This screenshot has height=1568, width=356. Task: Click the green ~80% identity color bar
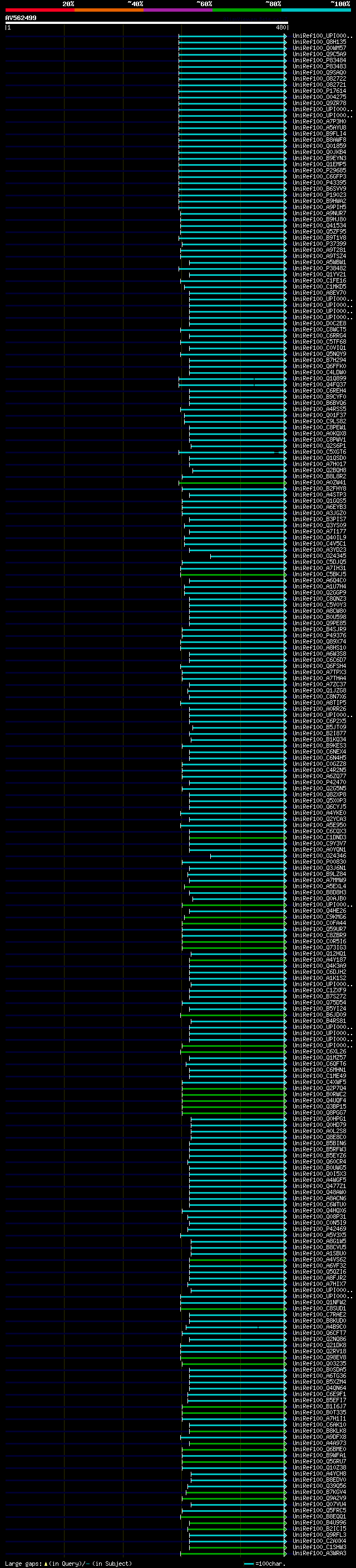click(247, 10)
